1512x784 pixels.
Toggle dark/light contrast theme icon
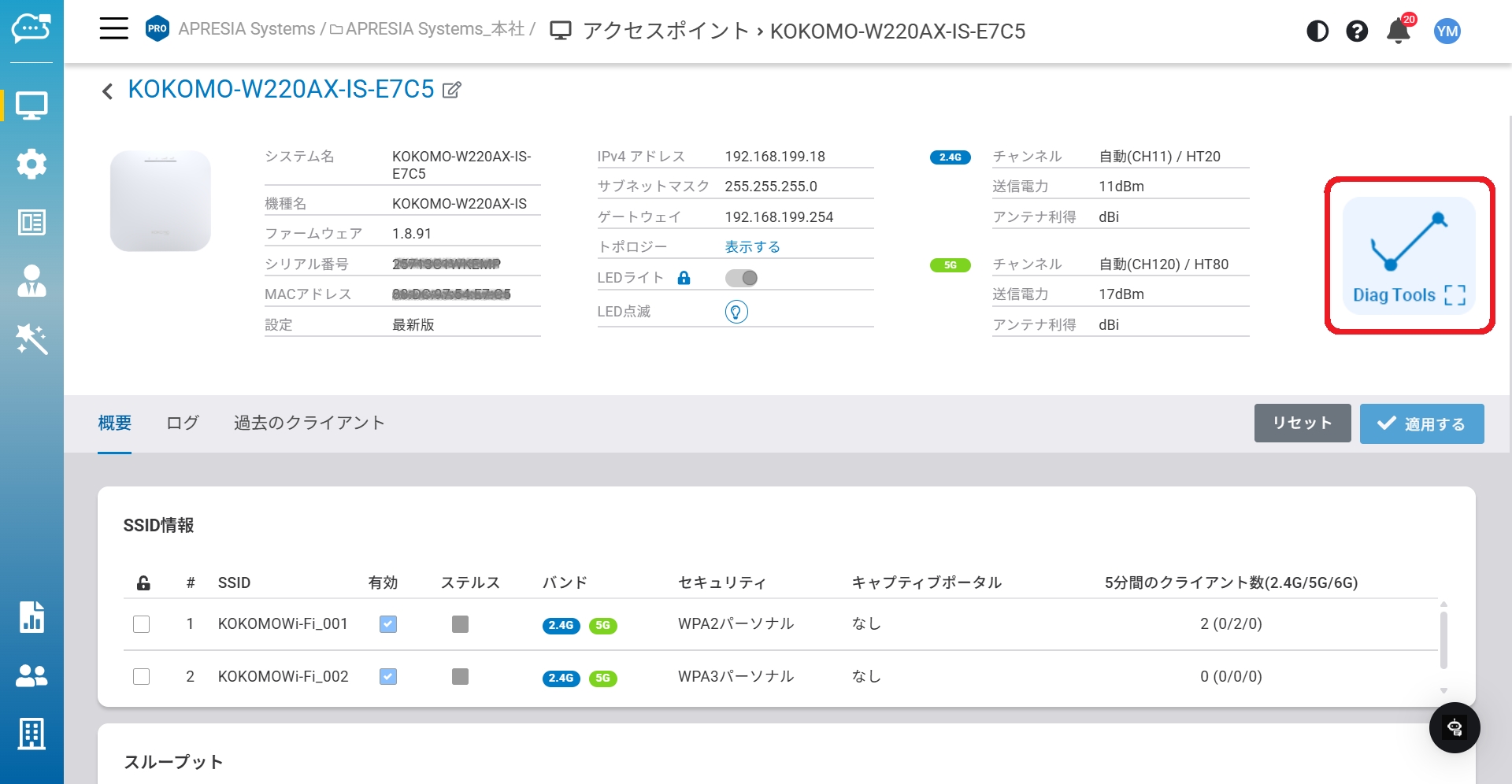(x=1317, y=31)
